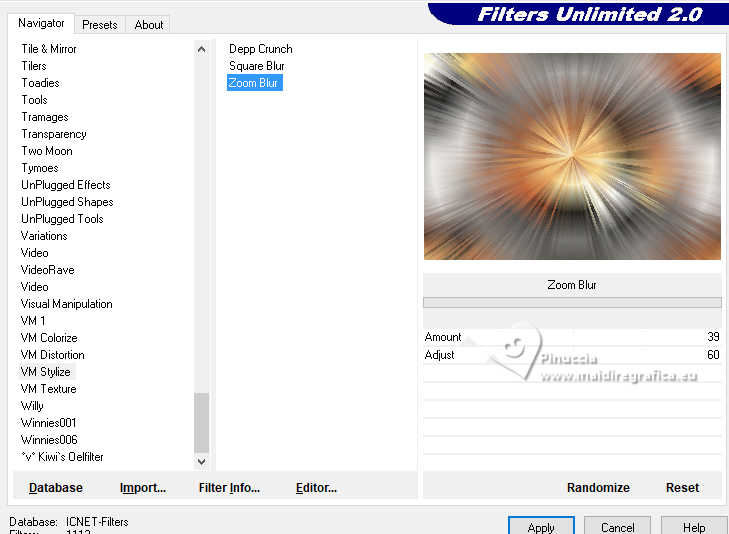Click the category list scroll down arrow
729x534 pixels.
coord(201,461)
